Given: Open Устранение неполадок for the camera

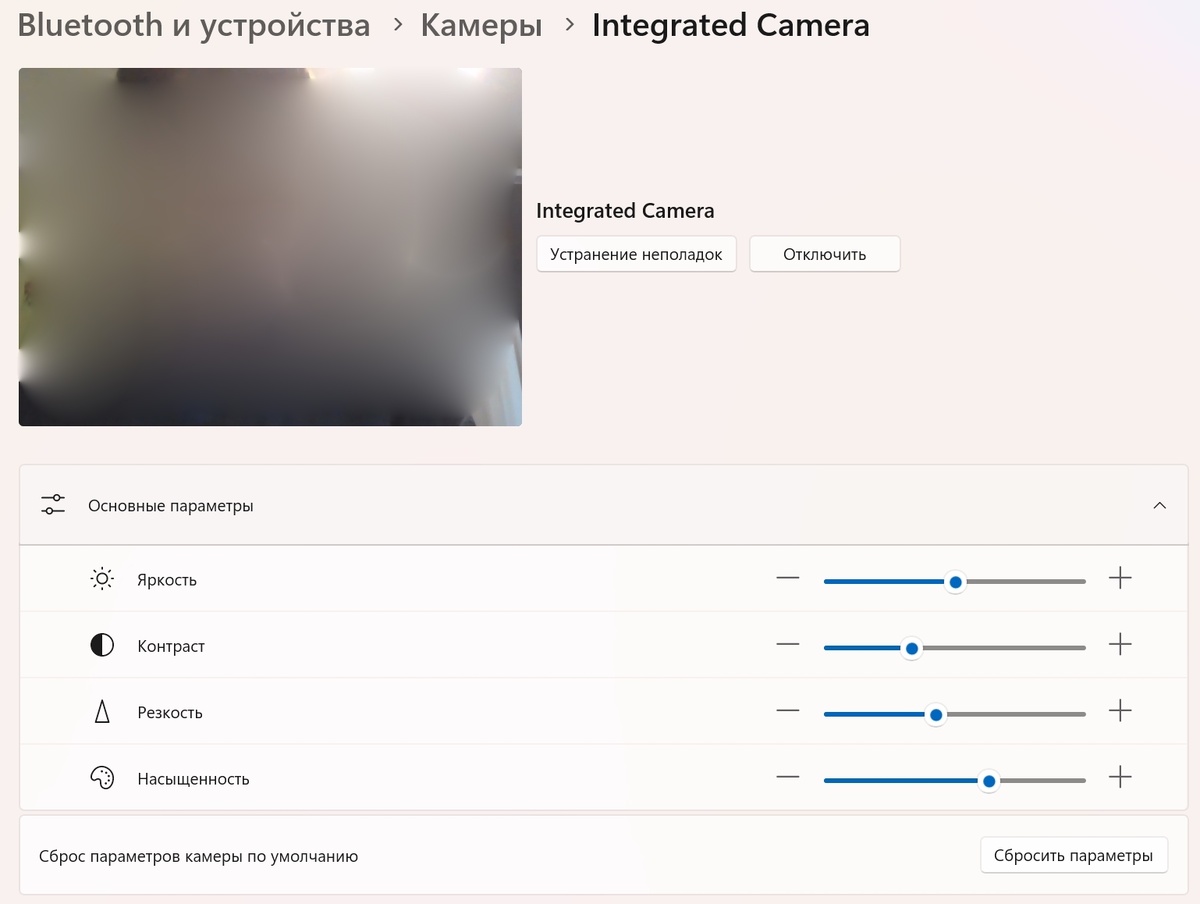Looking at the screenshot, I should [636, 254].
